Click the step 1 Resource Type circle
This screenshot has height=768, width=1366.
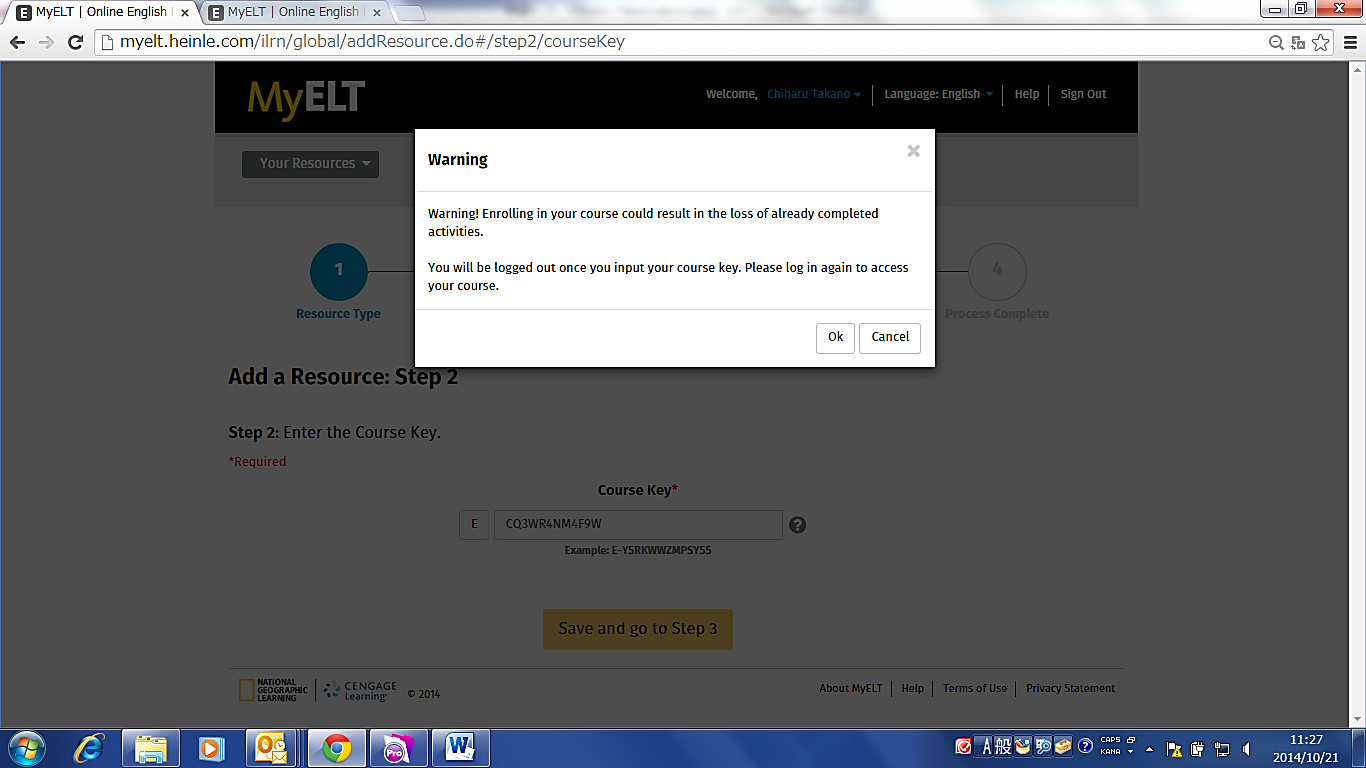coord(339,272)
